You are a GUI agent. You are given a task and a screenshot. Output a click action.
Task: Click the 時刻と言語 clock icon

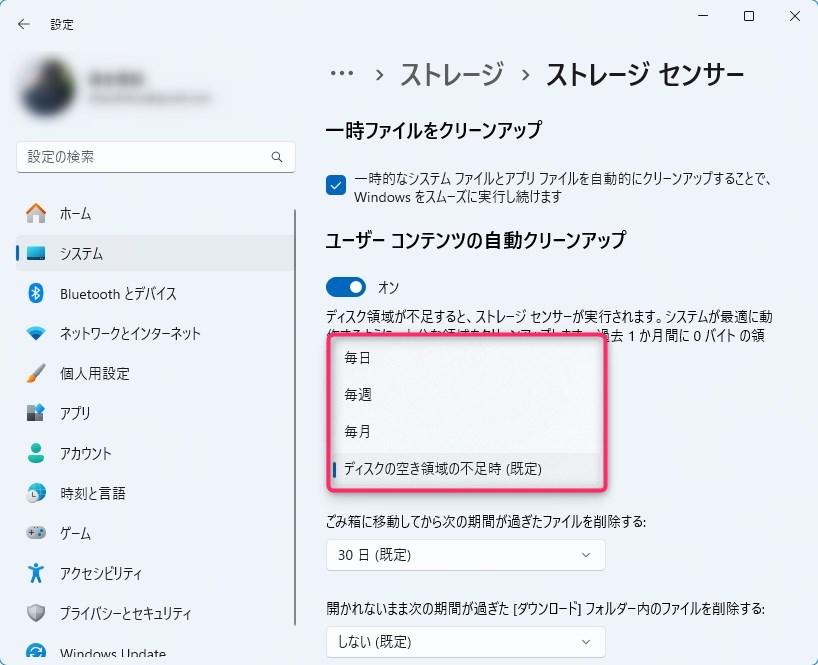(36, 493)
